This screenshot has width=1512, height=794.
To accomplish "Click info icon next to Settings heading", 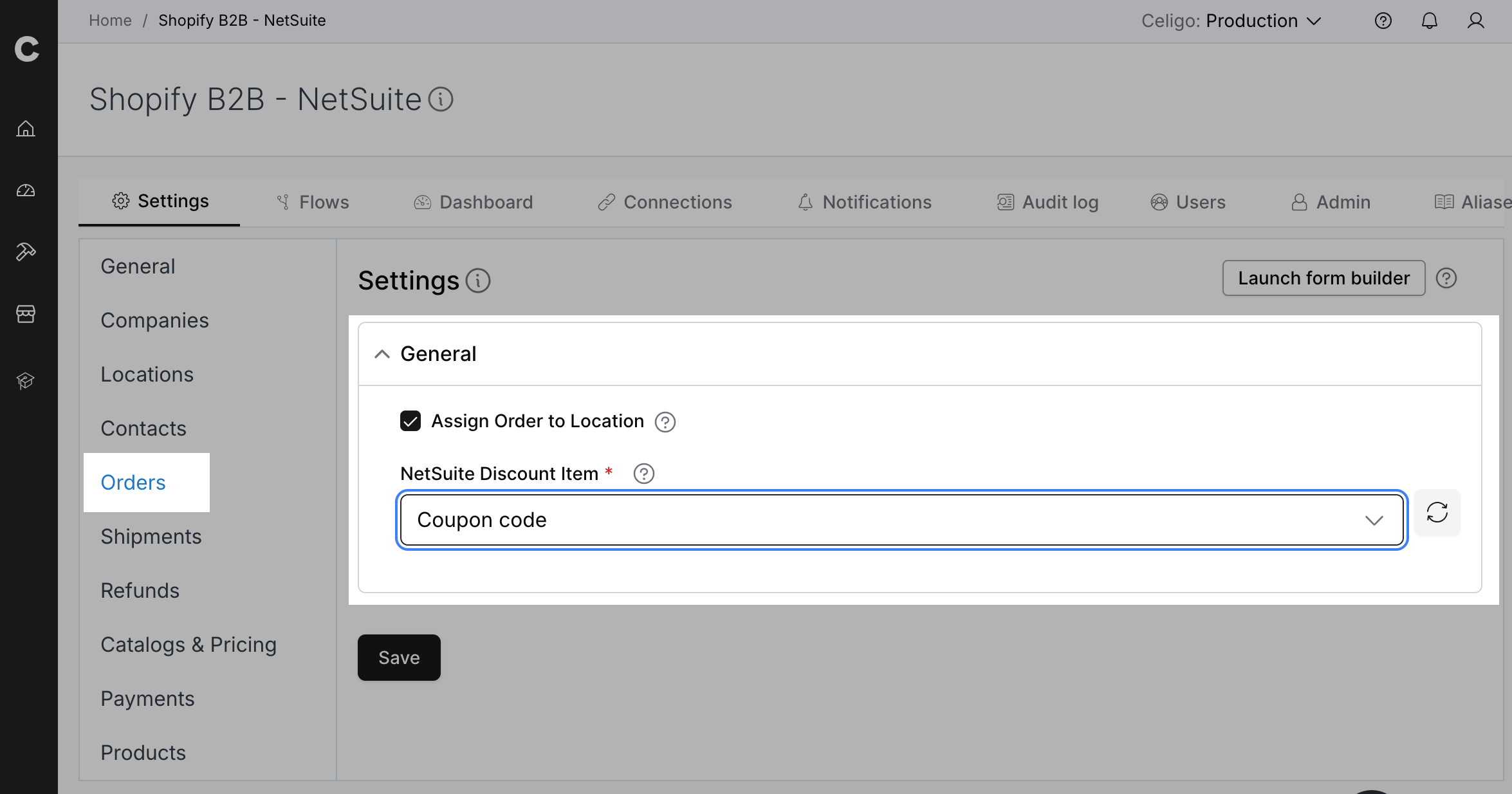I will pos(478,281).
